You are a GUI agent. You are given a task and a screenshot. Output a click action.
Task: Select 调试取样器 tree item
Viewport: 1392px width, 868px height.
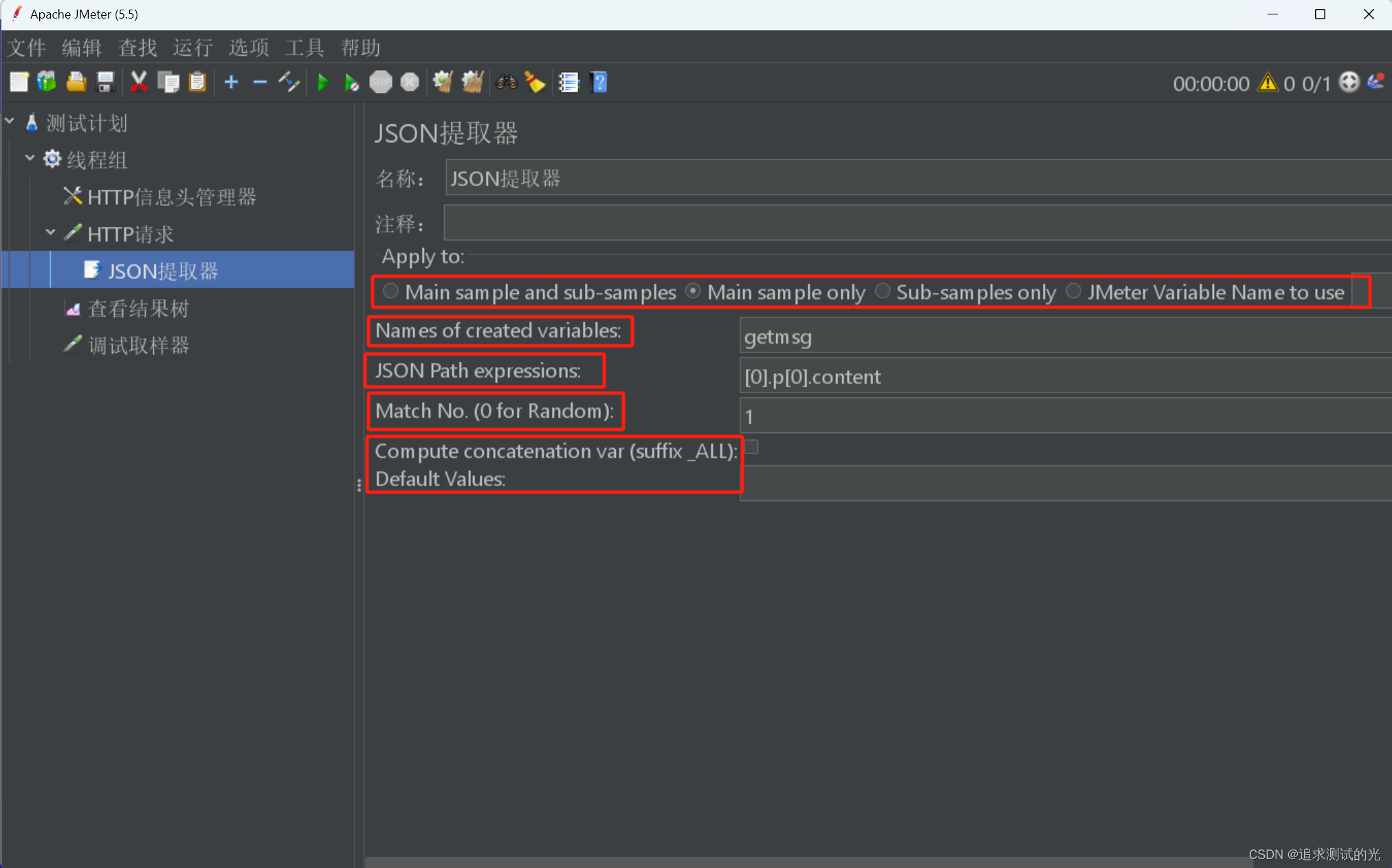[x=138, y=346]
